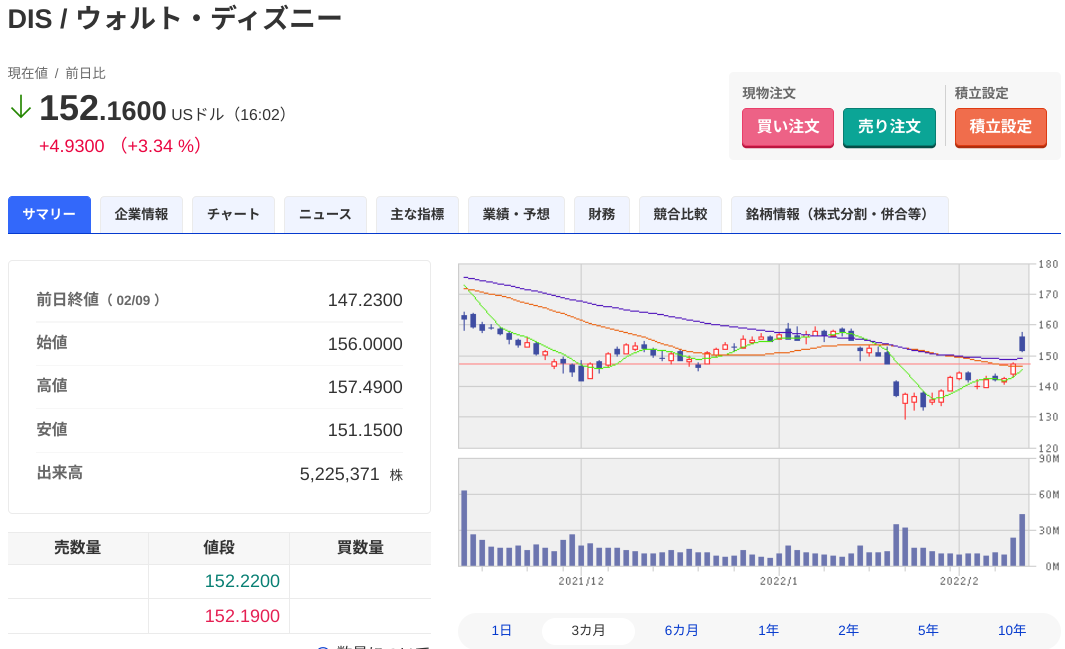The width and height of the screenshot is (1065, 649).
Task: Select the 3カ月 chart period
Action: pos(588,631)
